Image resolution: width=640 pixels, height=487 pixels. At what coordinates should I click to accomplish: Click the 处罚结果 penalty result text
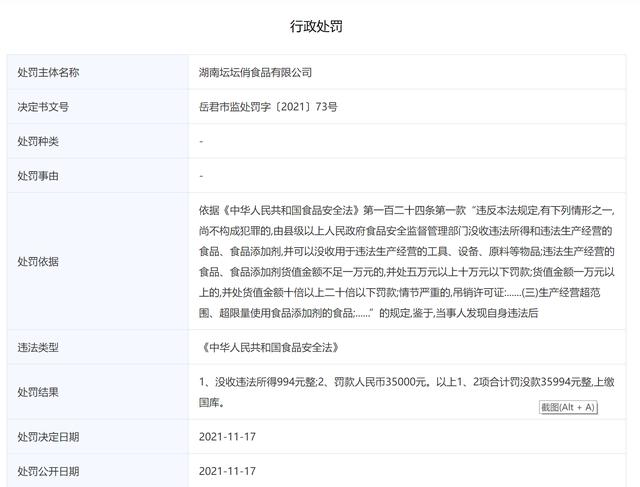[x=407, y=392]
